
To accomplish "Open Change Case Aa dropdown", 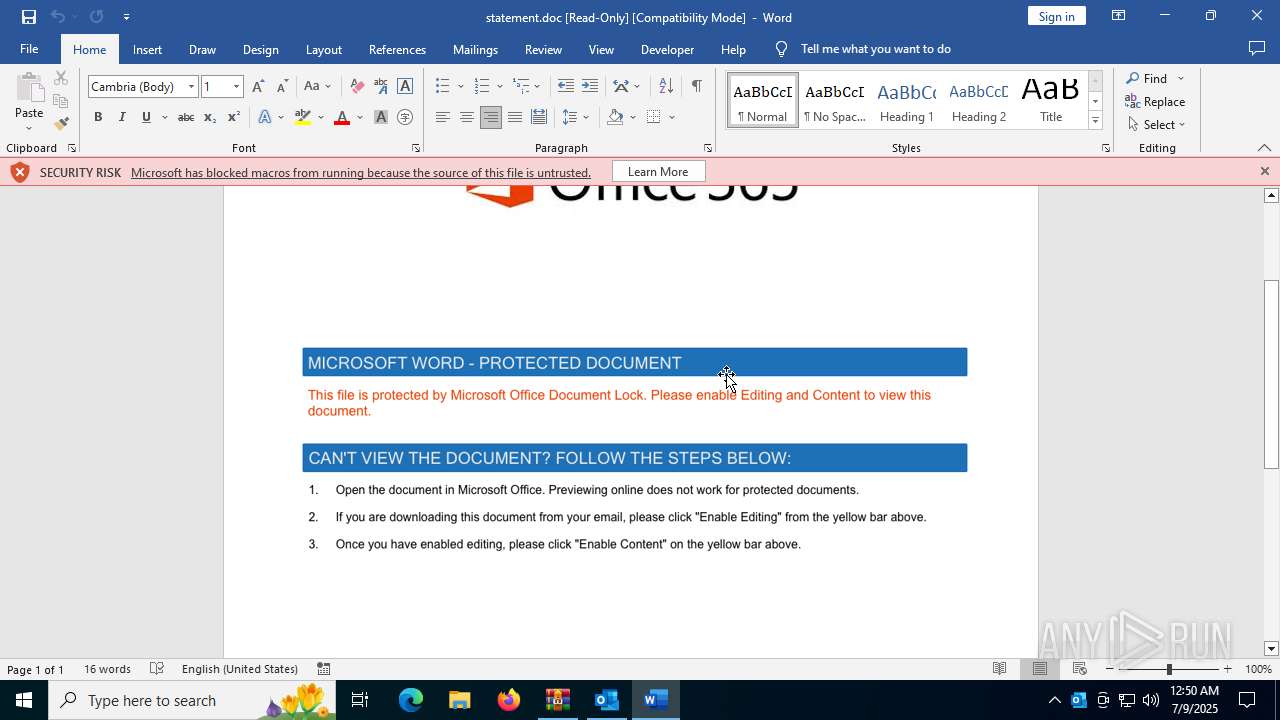I will 318,86.
